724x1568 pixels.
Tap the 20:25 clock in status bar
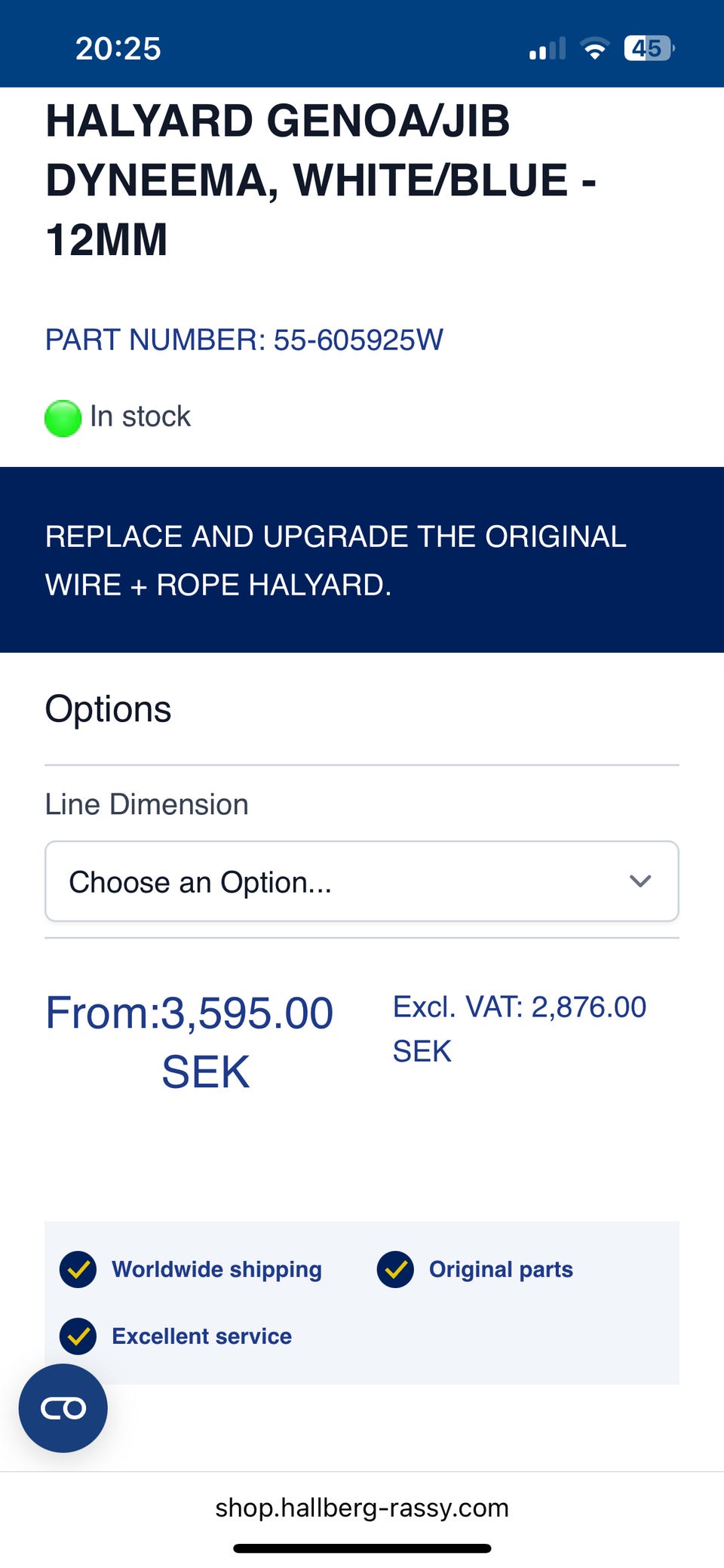pos(118,49)
